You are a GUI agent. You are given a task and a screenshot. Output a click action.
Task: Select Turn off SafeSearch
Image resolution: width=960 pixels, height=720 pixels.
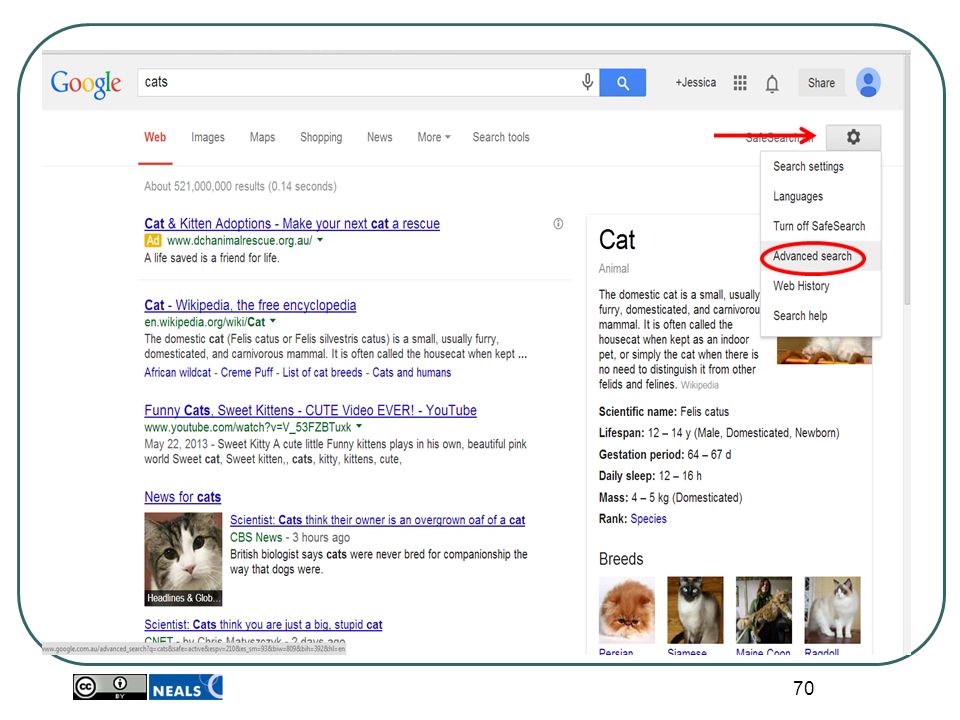click(x=820, y=226)
